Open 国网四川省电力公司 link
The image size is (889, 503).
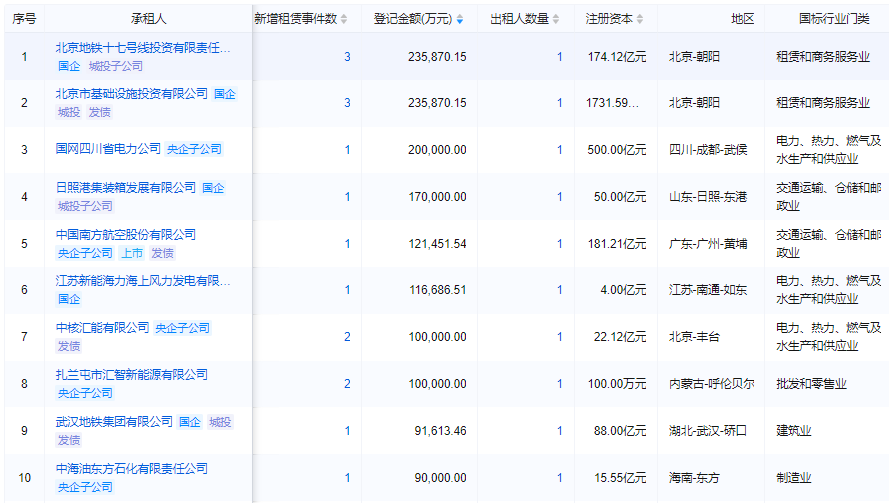click(x=108, y=149)
